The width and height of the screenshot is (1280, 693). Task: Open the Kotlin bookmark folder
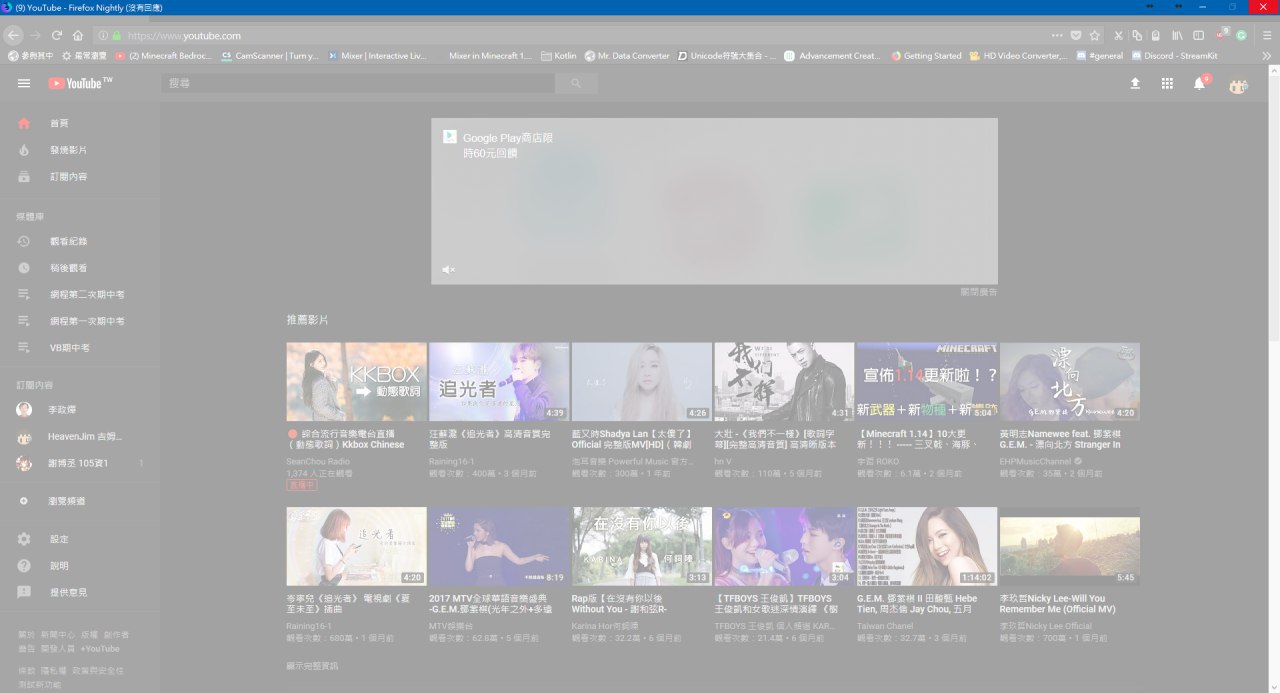(564, 56)
